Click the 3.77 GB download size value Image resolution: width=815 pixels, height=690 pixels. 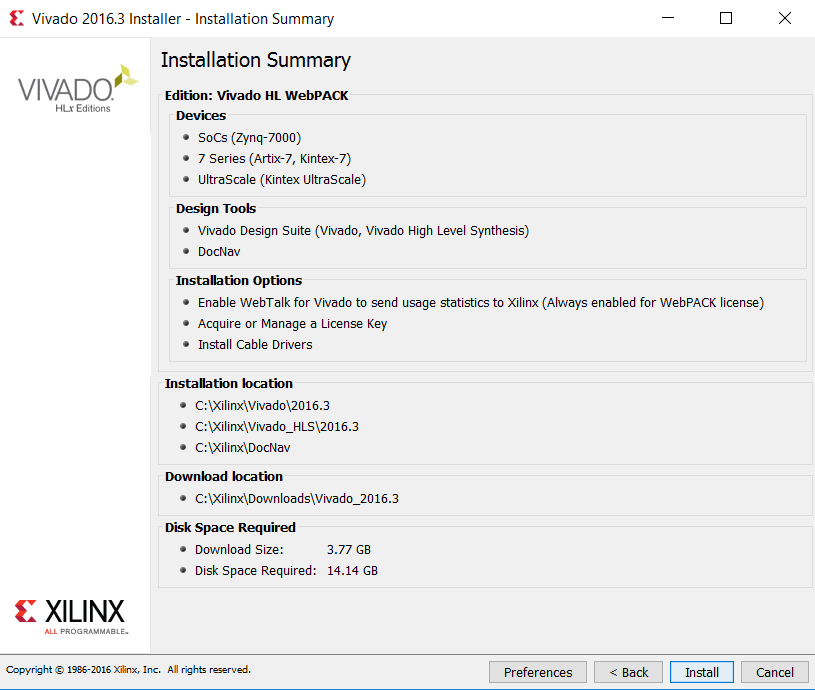pyautogui.click(x=349, y=550)
